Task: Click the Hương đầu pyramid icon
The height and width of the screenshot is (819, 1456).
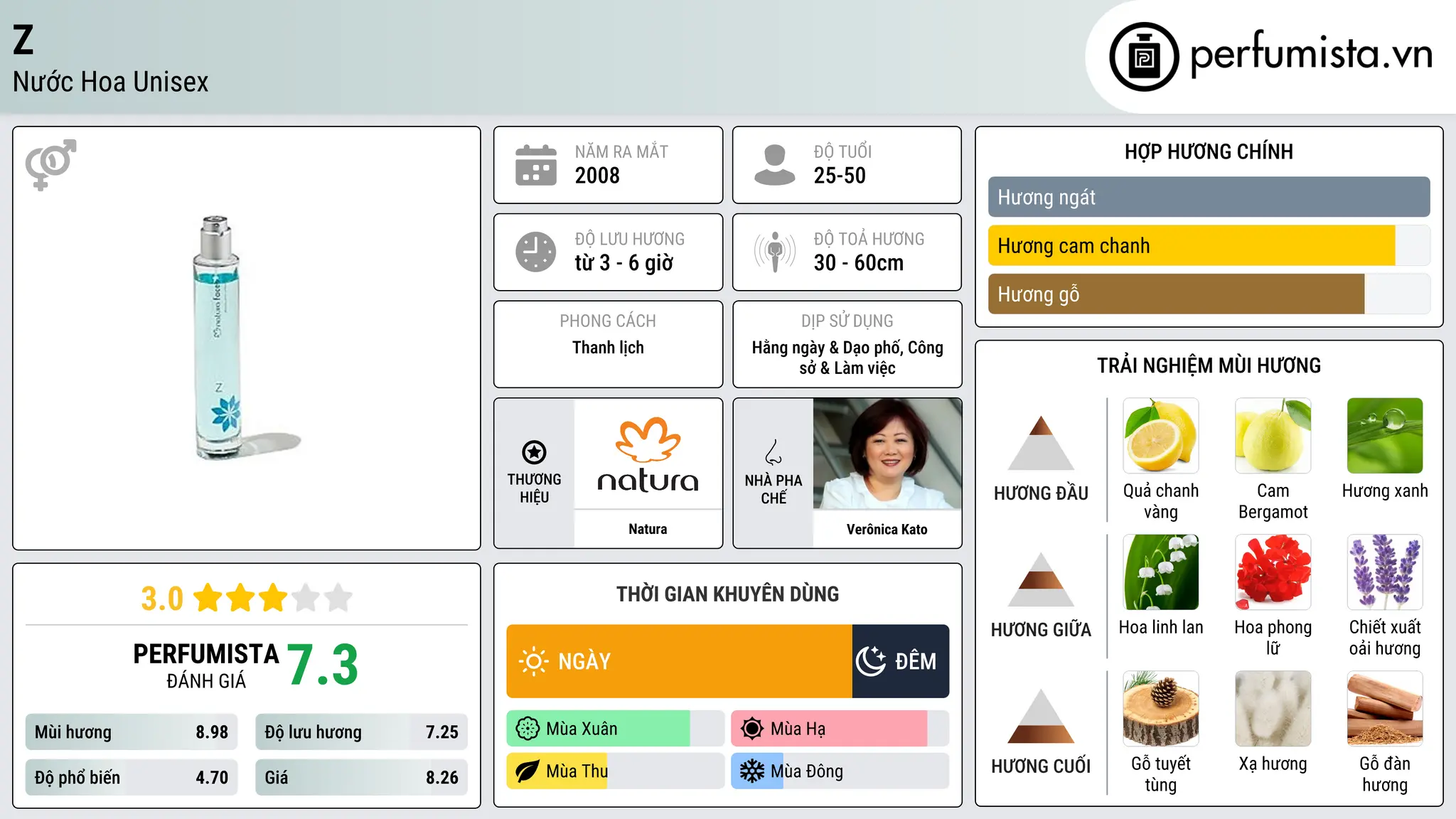Action: (1041, 443)
